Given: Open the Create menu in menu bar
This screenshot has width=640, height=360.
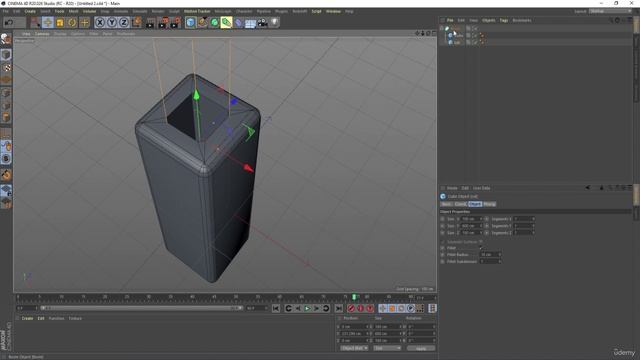Looking at the screenshot, I should 30,11.
